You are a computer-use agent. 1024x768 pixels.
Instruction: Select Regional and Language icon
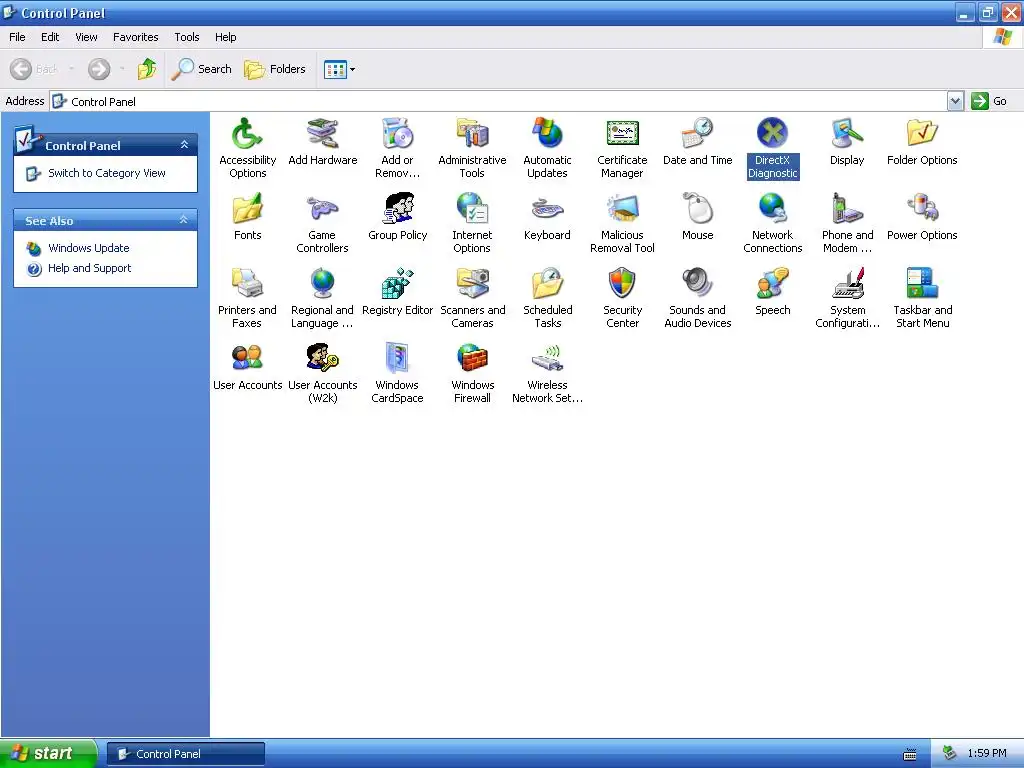[x=323, y=284]
